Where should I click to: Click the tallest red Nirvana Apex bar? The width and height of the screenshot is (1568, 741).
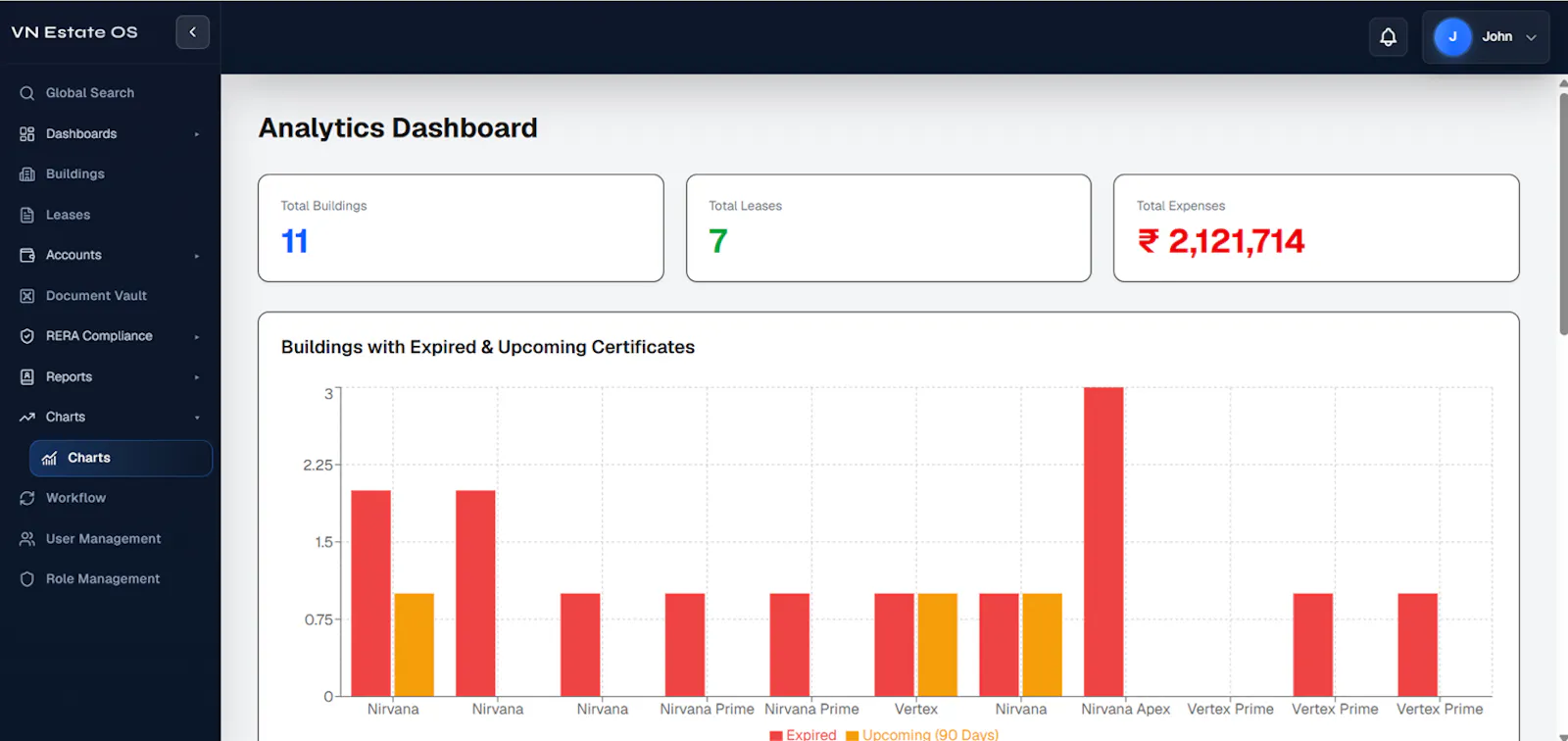coord(1103,541)
